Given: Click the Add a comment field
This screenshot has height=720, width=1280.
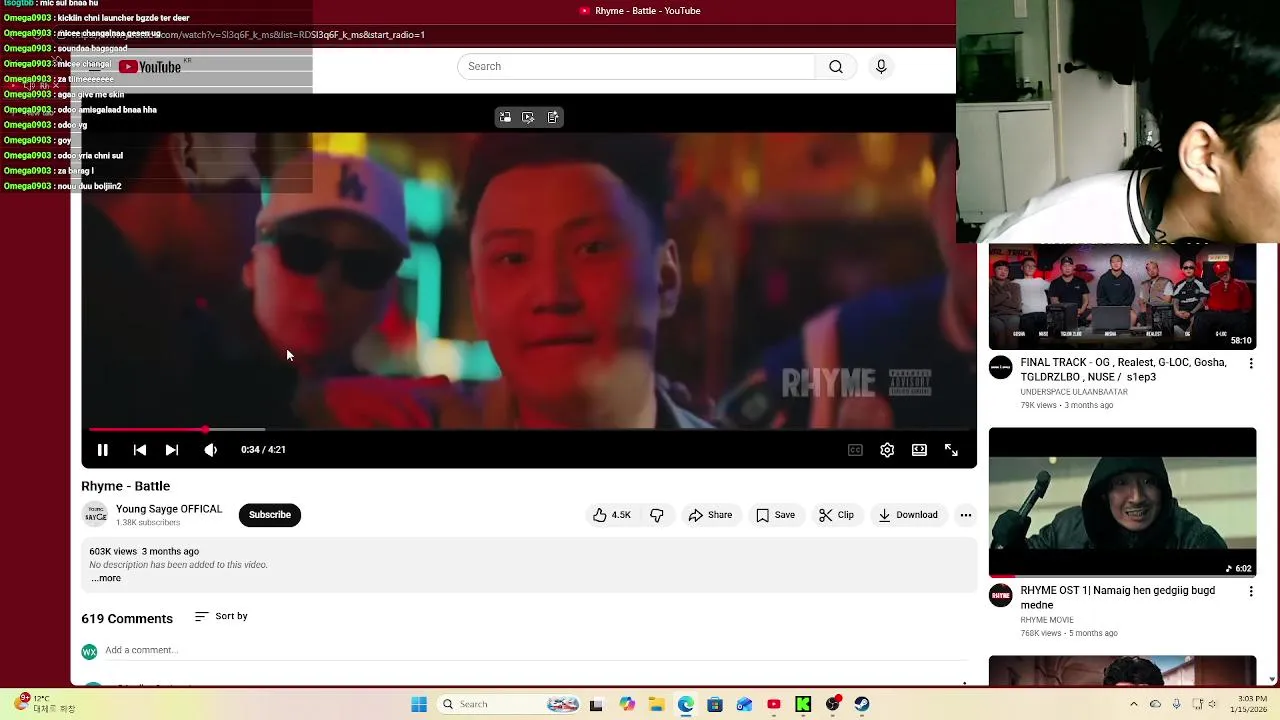Looking at the screenshot, I should pyautogui.click(x=536, y=650).
